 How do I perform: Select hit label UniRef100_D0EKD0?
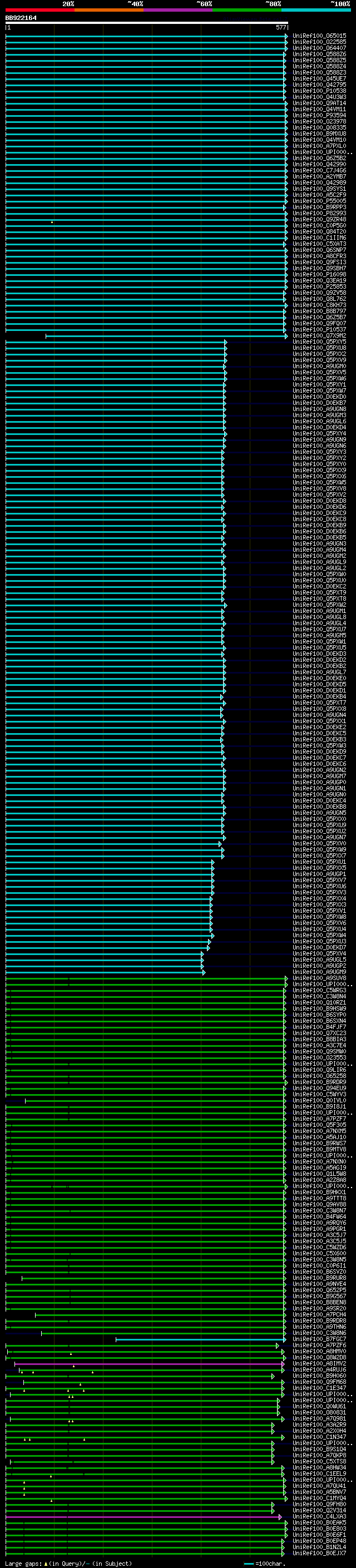coord(319,397)
